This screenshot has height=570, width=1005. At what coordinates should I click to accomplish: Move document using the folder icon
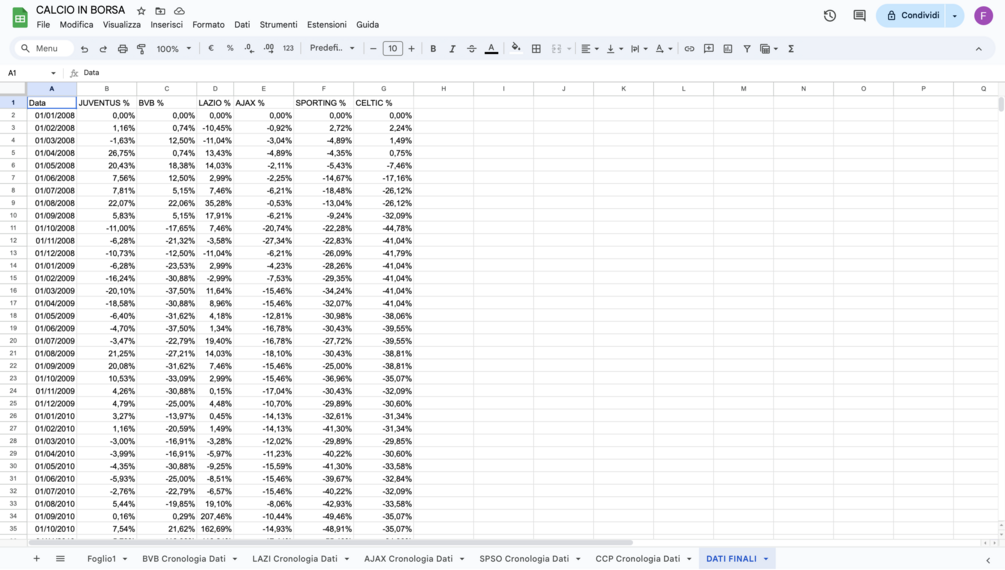pyautogui.click(x=160, y=11)
